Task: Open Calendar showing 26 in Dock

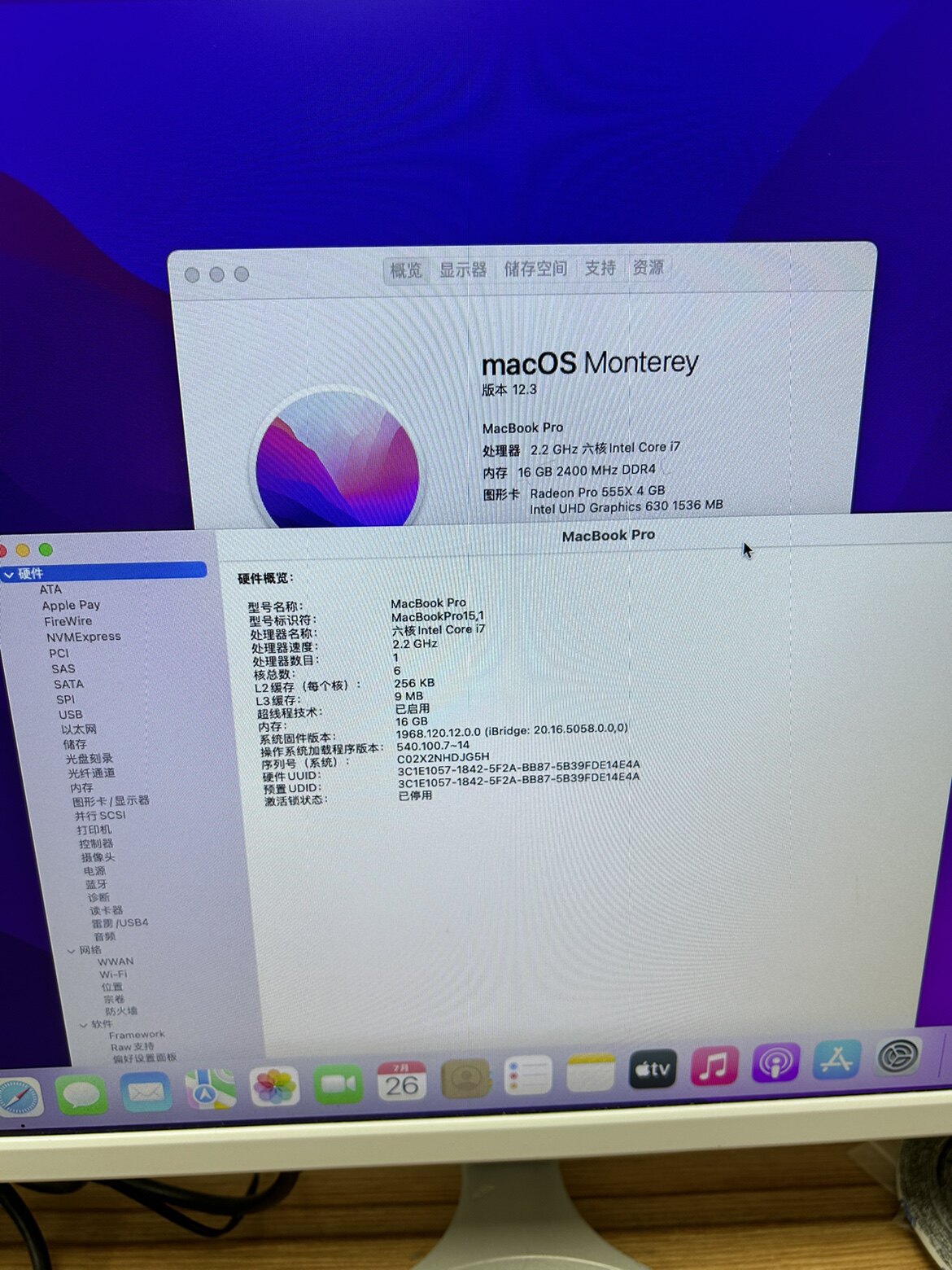Action: tap(401, 1081)
